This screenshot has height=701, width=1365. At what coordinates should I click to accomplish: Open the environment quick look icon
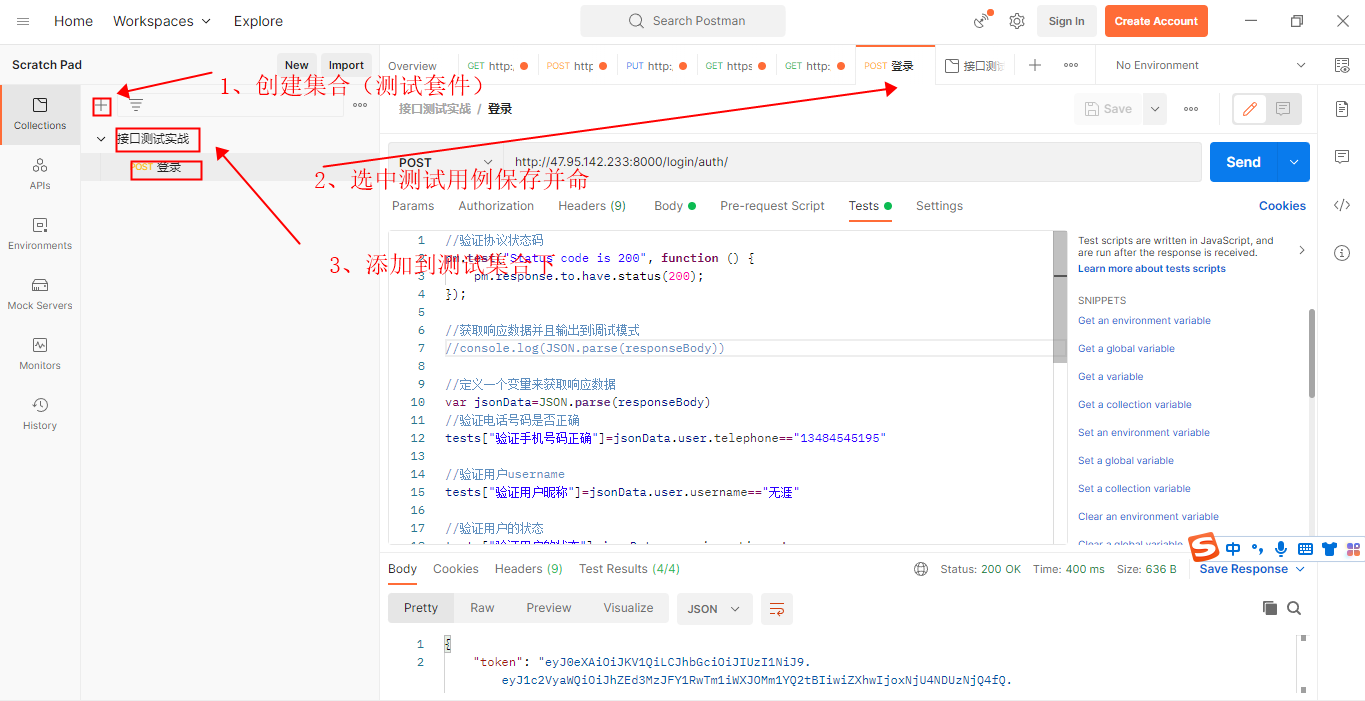(x=1342, y=65)
